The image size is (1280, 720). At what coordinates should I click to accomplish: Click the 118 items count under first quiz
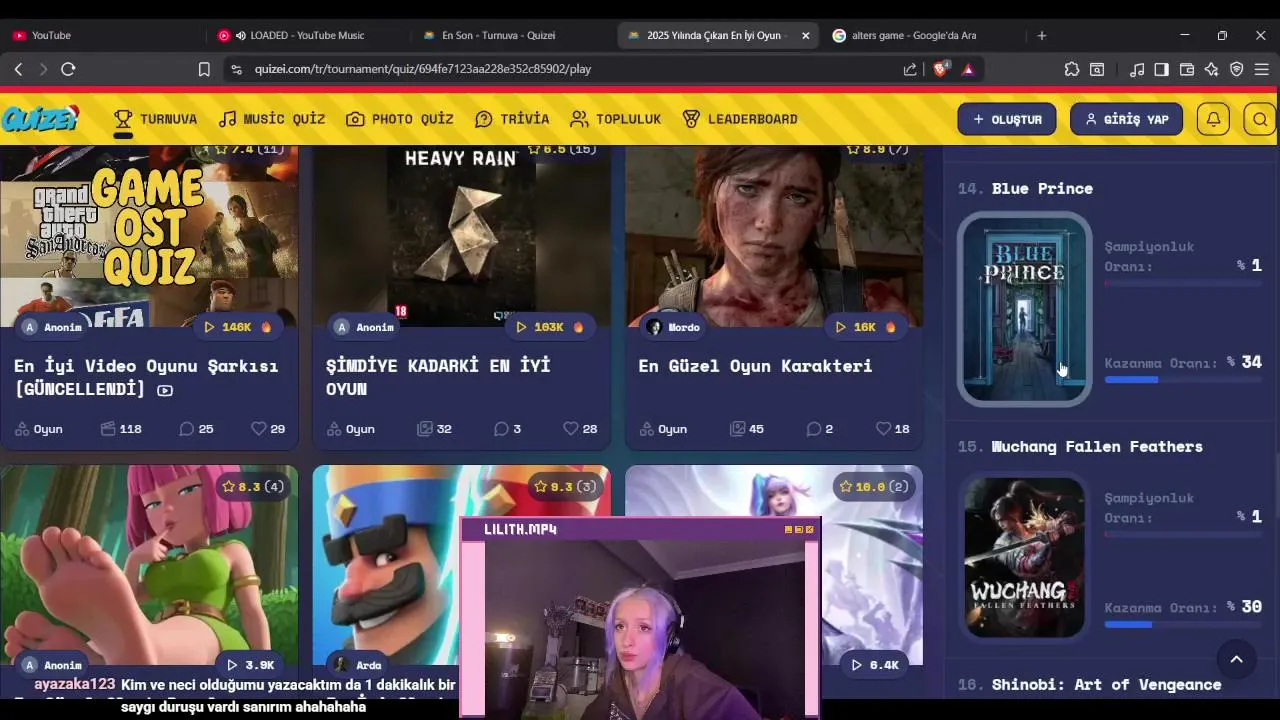(121, 428)
